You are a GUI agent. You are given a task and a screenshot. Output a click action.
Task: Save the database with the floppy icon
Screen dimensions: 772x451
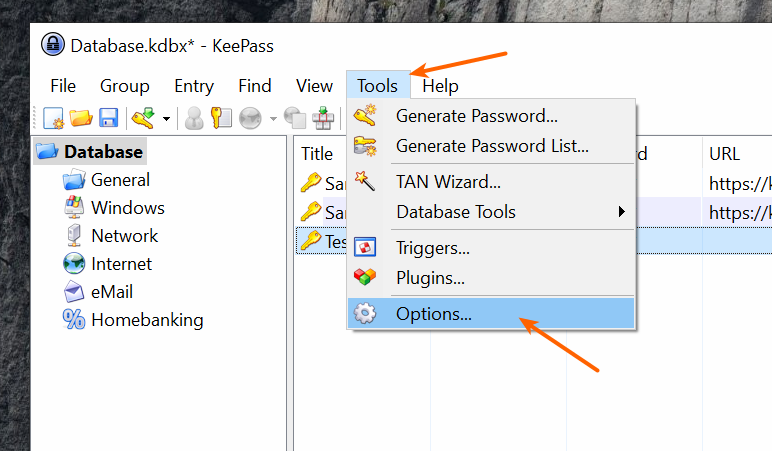coord(108,118)
